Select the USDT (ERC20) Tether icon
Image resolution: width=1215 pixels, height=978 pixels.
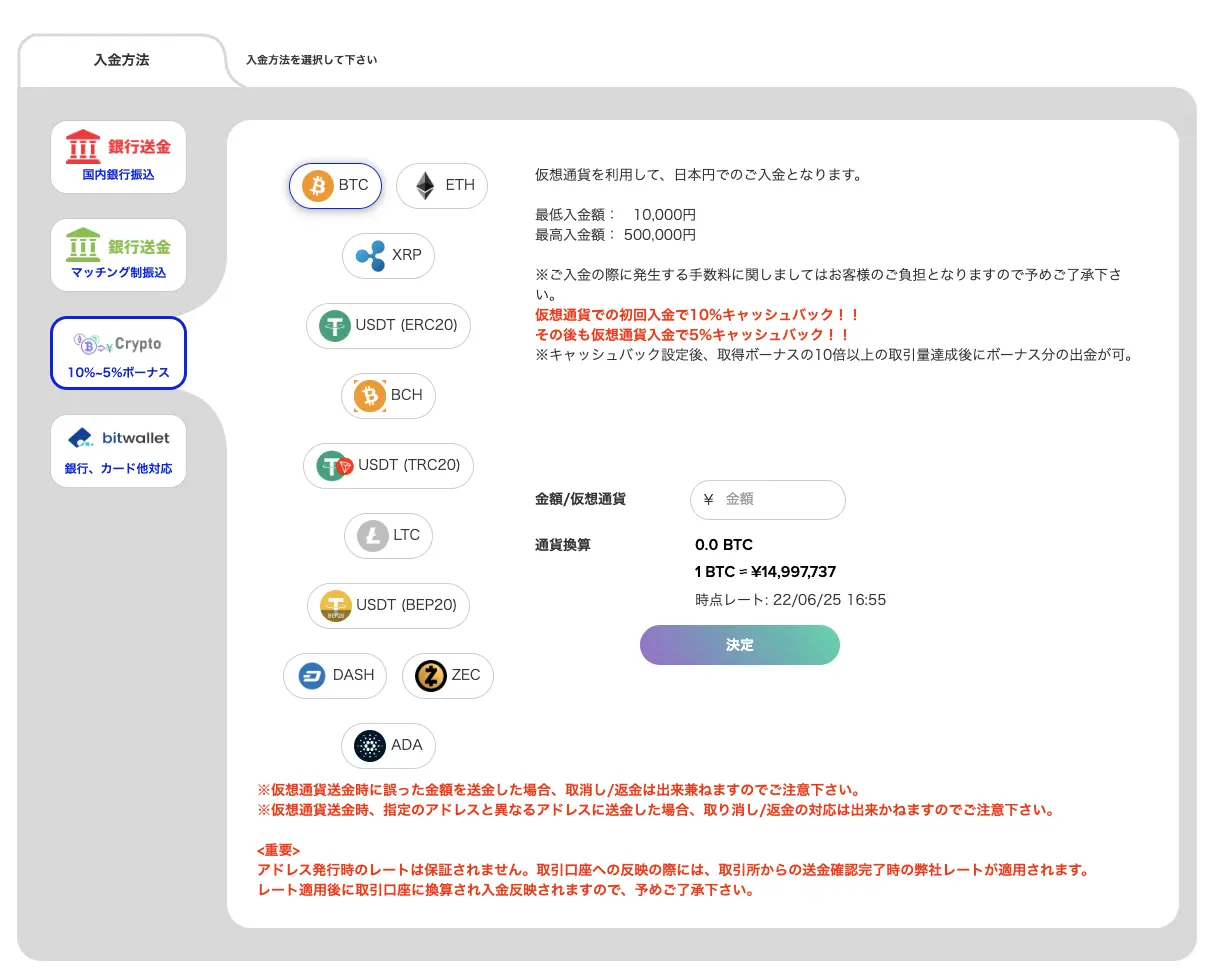coord(335,326)
